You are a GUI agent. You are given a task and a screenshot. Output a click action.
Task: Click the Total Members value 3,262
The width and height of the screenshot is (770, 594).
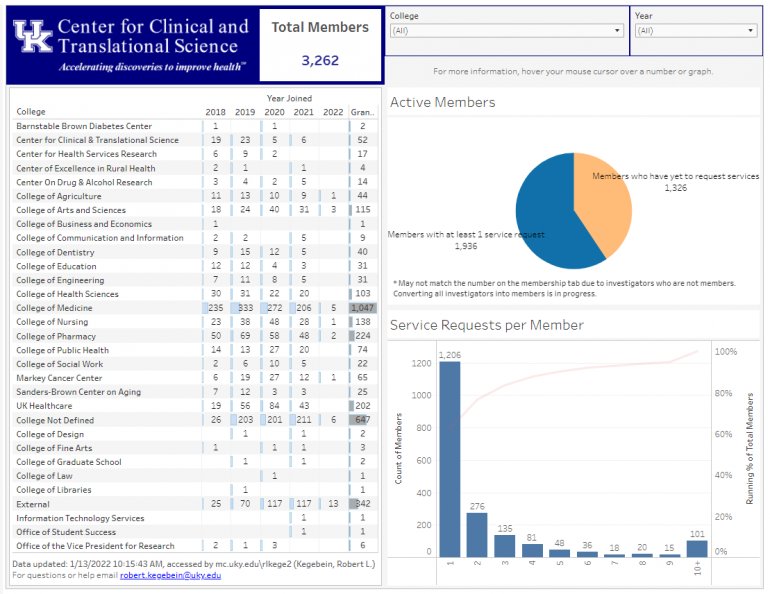[320, 60]
